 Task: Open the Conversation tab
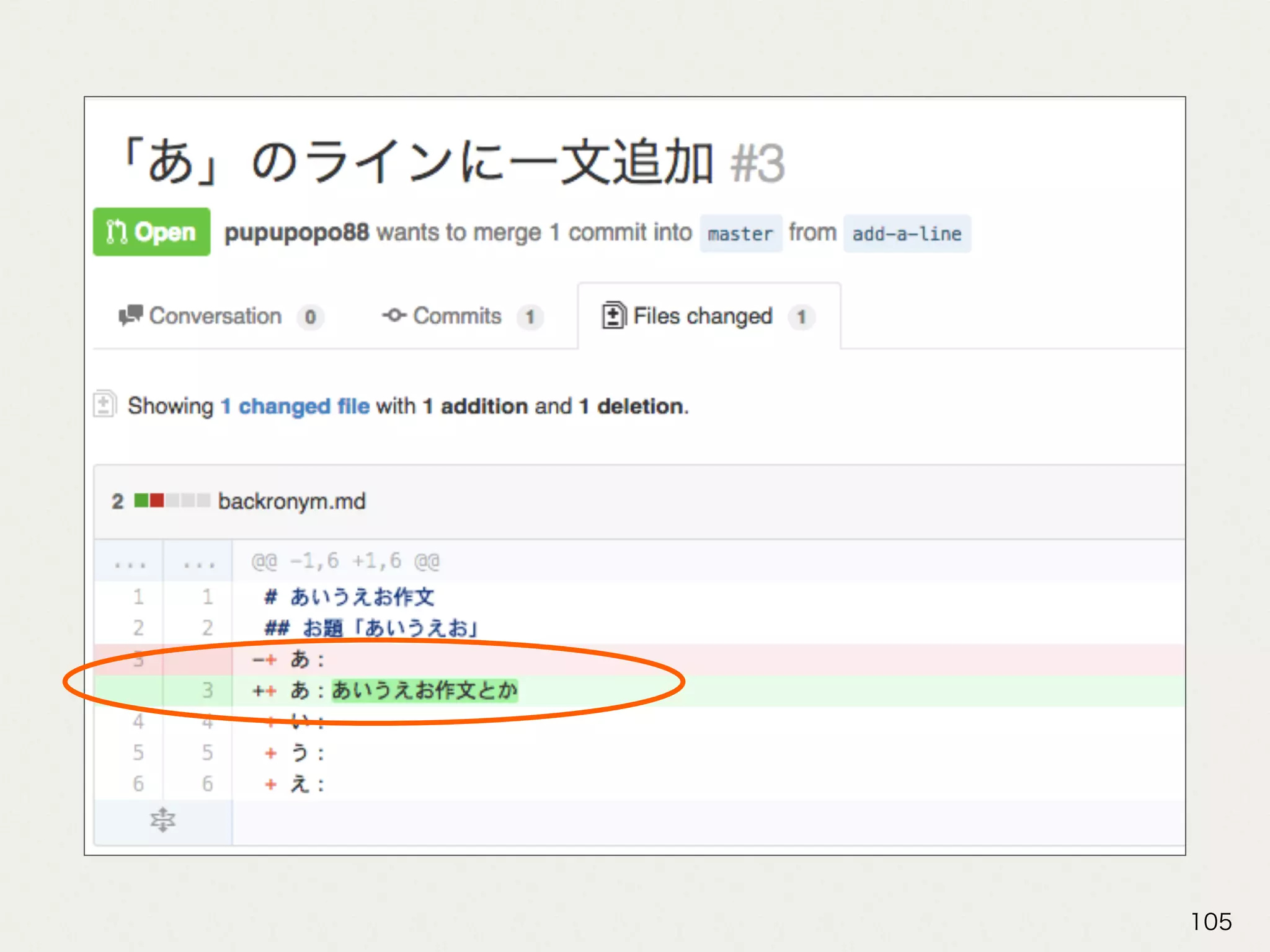[215, 316]
